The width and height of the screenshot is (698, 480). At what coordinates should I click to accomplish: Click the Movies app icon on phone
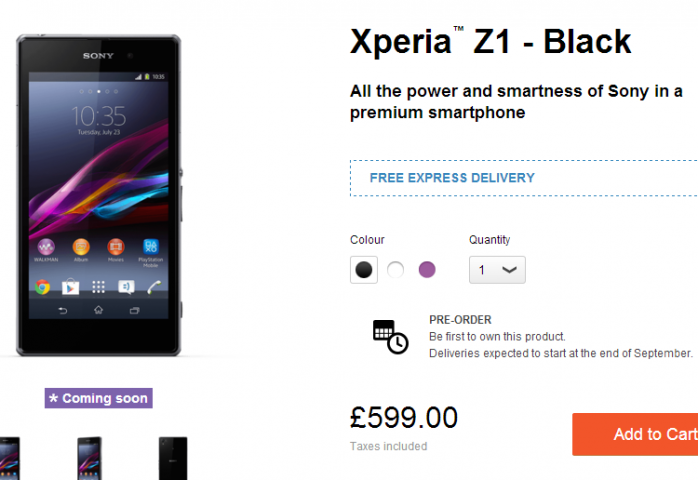116,247
